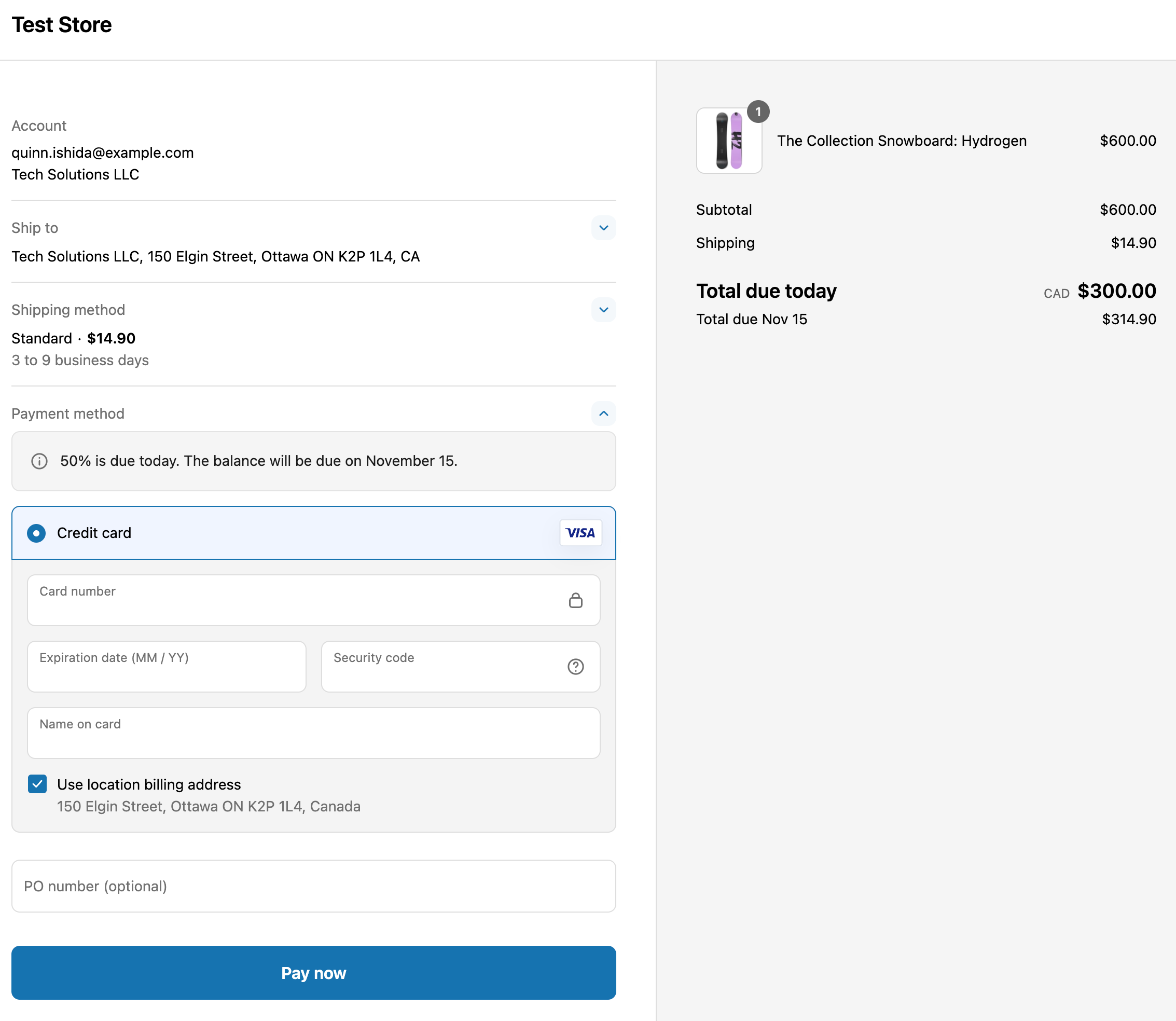Click the $314.90 balance amount
1176x1021 pixels.
click(x=1129, y=319)
